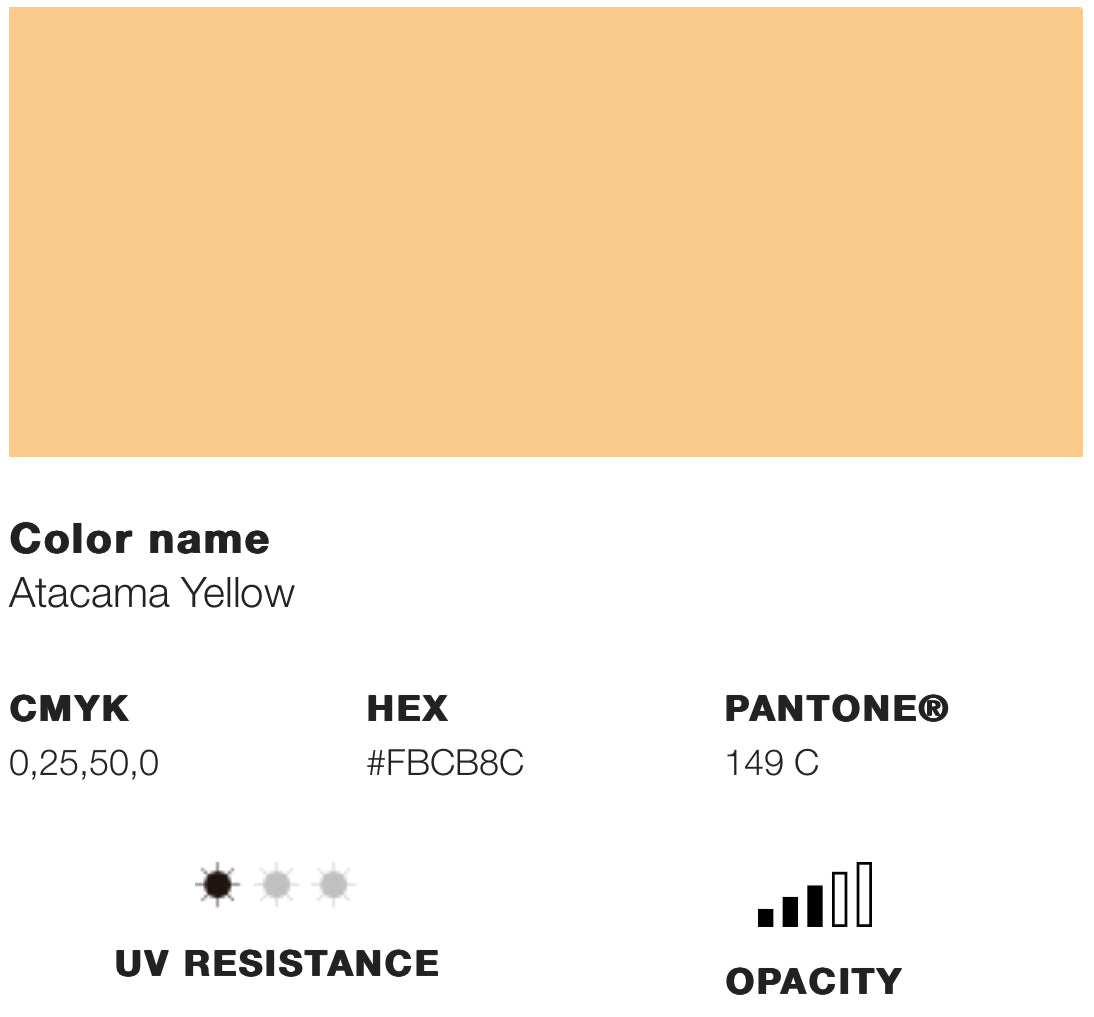Image resolution: width=1094 pixels, height=1017 pixels.
Task: Click the UV RESISTANCE label
Action: (x=277, y=963)
